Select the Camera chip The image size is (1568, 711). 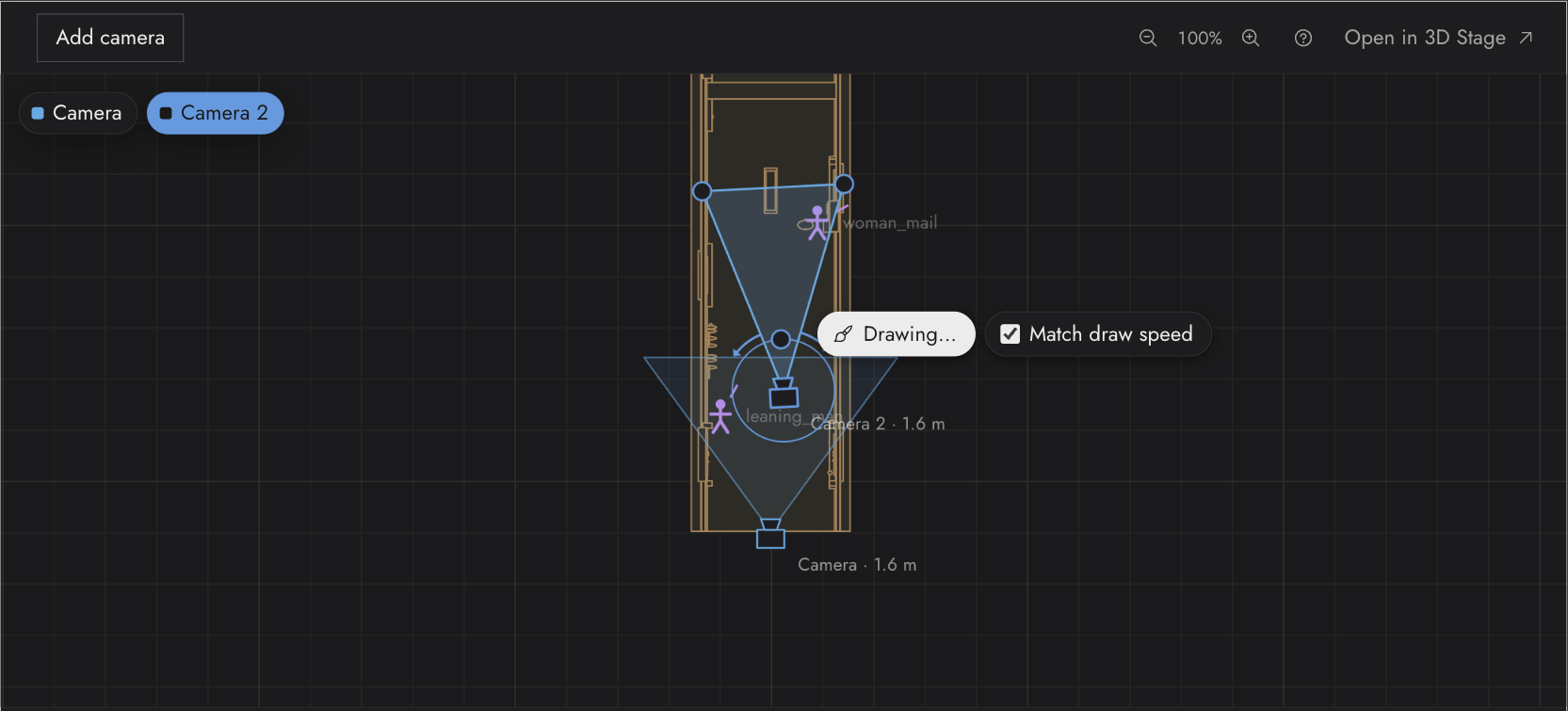(78, 113)
